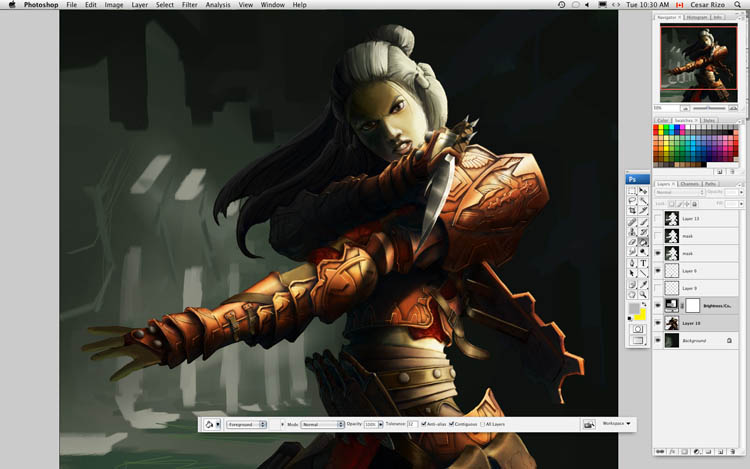Viewport: 750px width, 469px height.
Task: Select the Hand tool
Action: coord(632,294)
